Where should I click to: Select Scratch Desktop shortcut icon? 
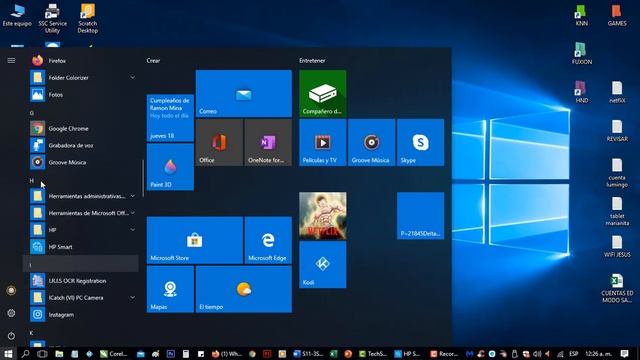click(88, 18)
